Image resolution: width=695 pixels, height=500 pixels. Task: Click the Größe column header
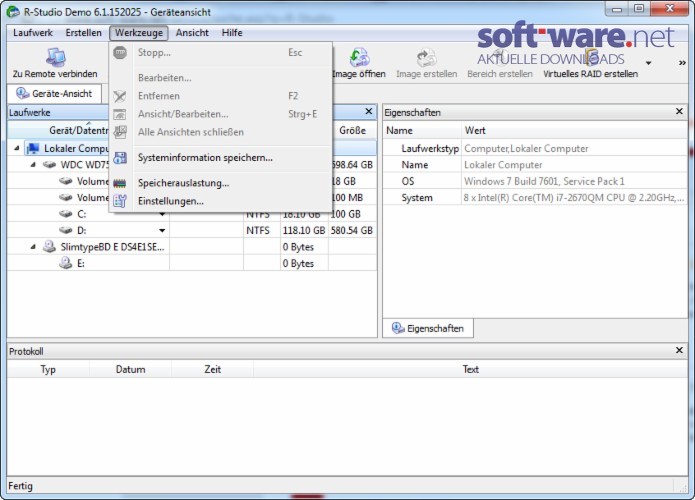coord(353,130)
